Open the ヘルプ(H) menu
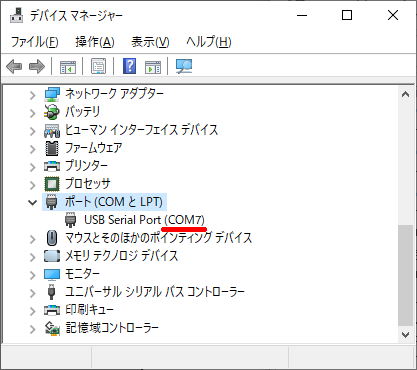Viewport: 417px width, 370px height. [209, 42]
